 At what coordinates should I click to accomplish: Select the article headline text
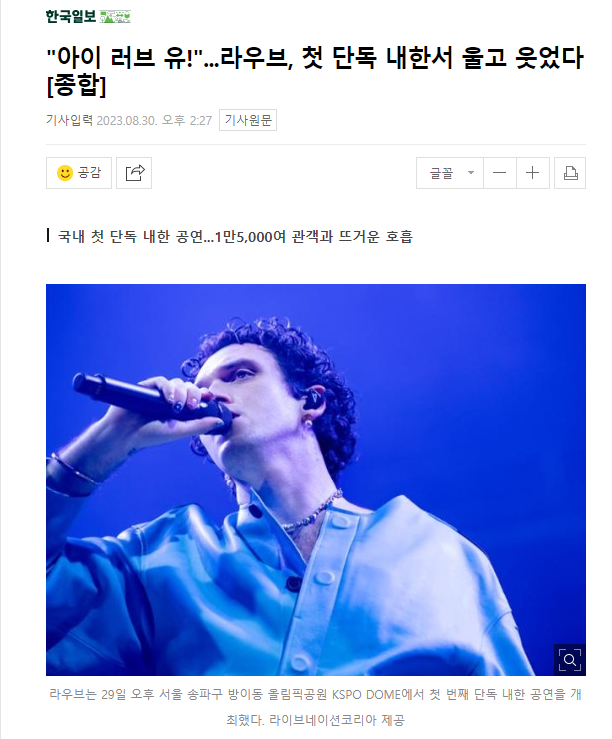click(x=315, y=71)
